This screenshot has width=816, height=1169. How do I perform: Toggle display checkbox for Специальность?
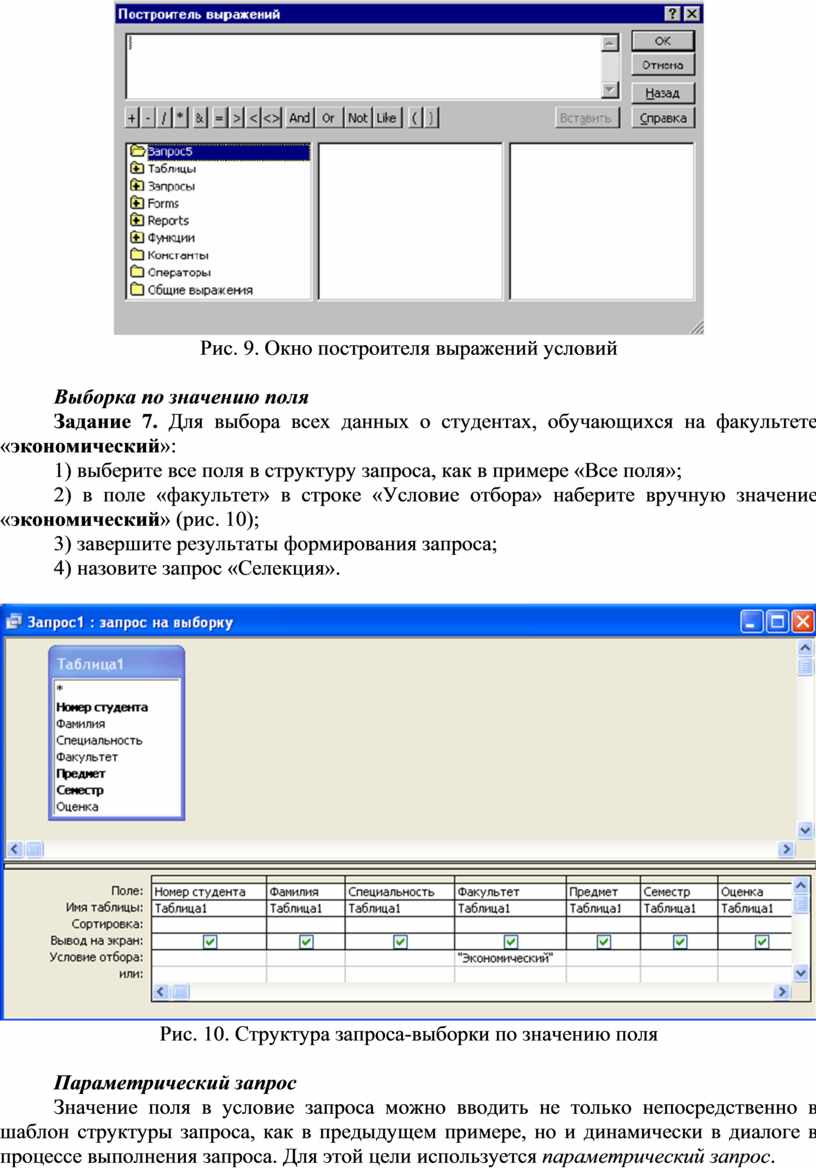click(x=400, y=942)
